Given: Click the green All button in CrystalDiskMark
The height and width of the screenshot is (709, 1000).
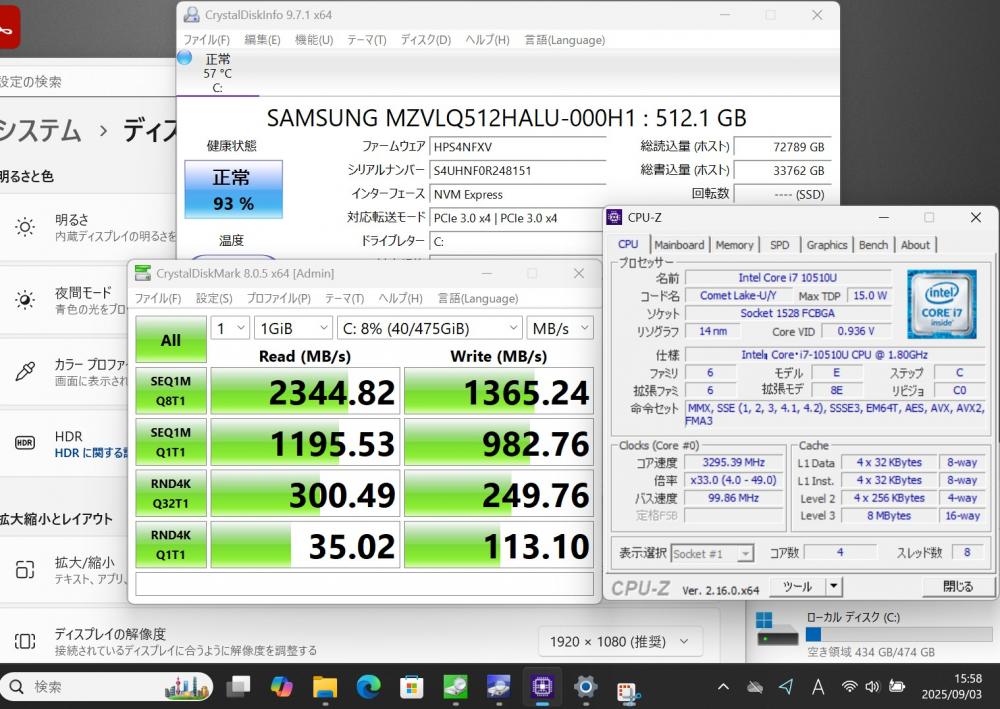Looking at the screenshot, I should [x=171, y=340].
